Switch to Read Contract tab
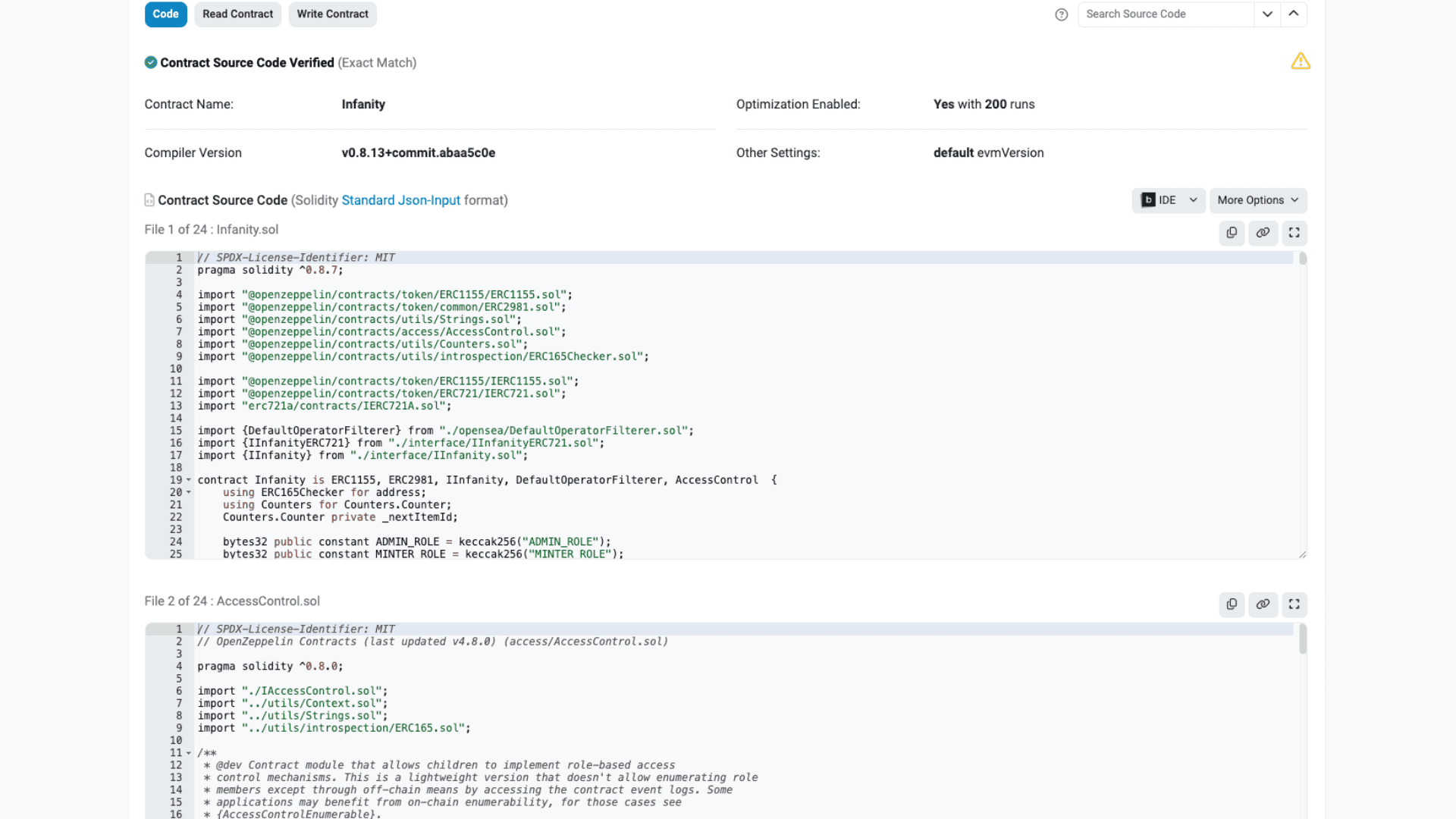Screen dimensions: 1456x819 [x=237, y=14]
